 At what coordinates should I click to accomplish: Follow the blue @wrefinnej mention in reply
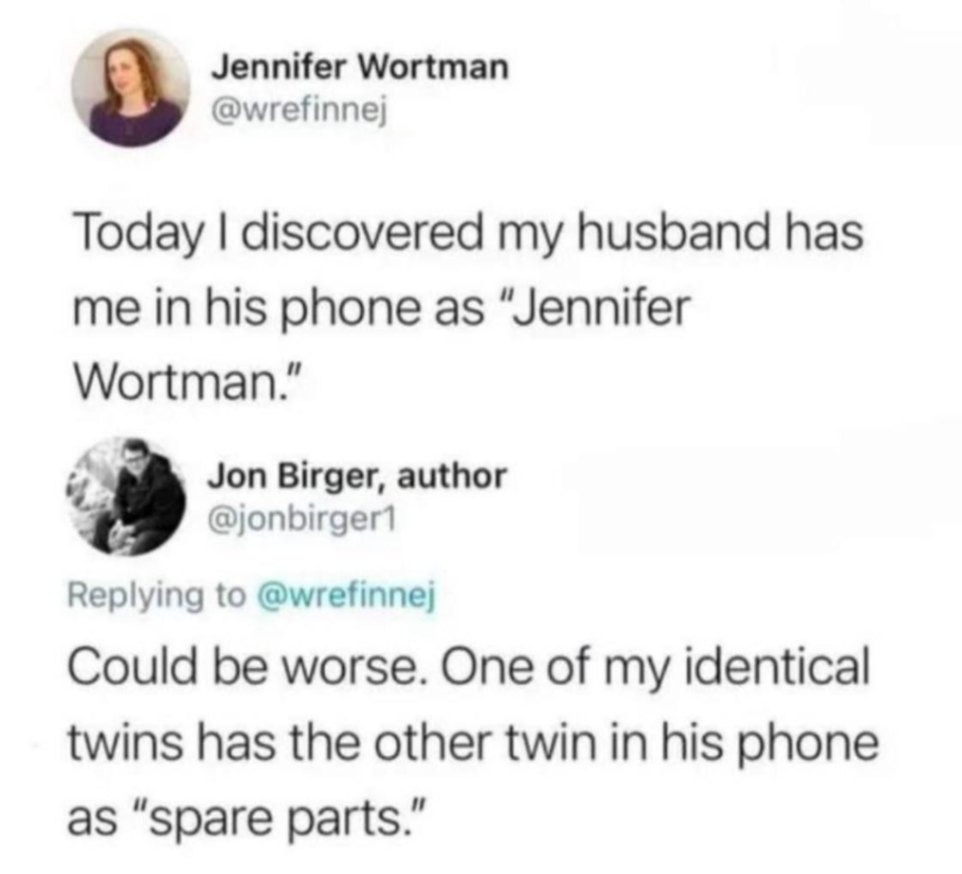pos(348,594)
